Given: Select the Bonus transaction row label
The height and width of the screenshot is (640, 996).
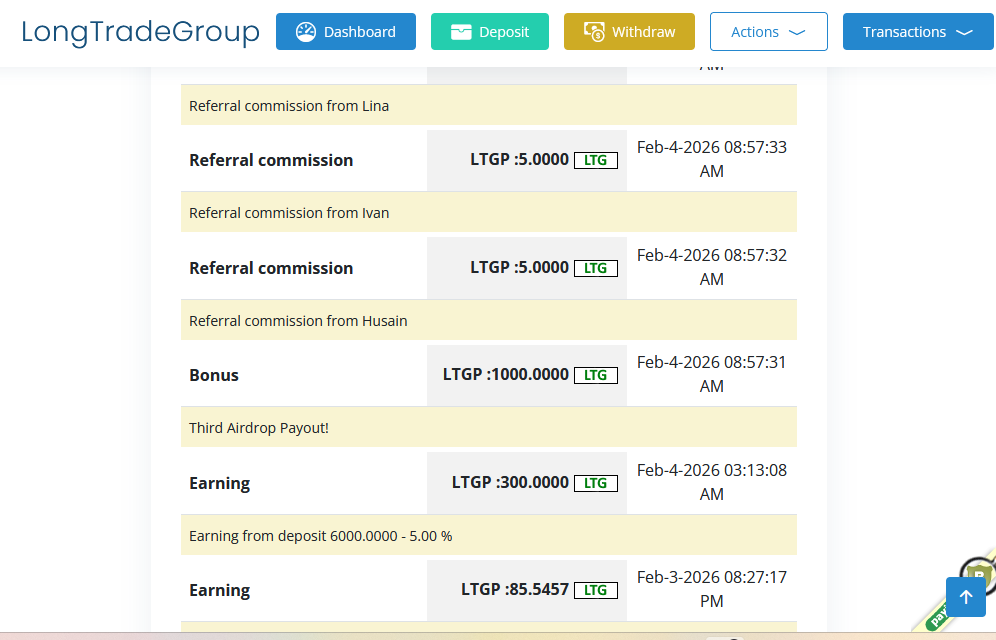Looking at the screenshot, I should [214, 375].
